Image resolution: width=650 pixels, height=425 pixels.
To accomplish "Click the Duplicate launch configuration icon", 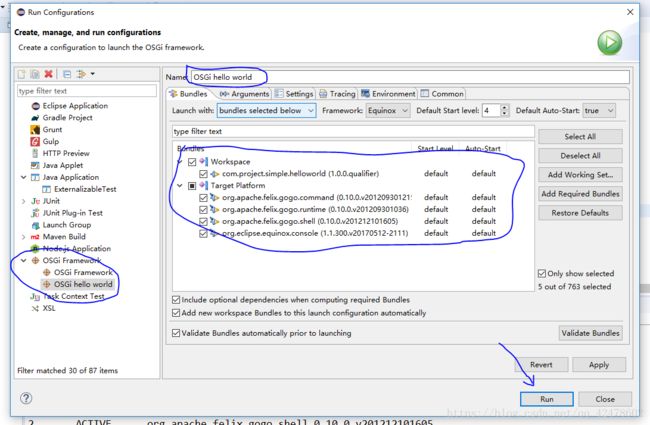I will click(x=35, y=74).
